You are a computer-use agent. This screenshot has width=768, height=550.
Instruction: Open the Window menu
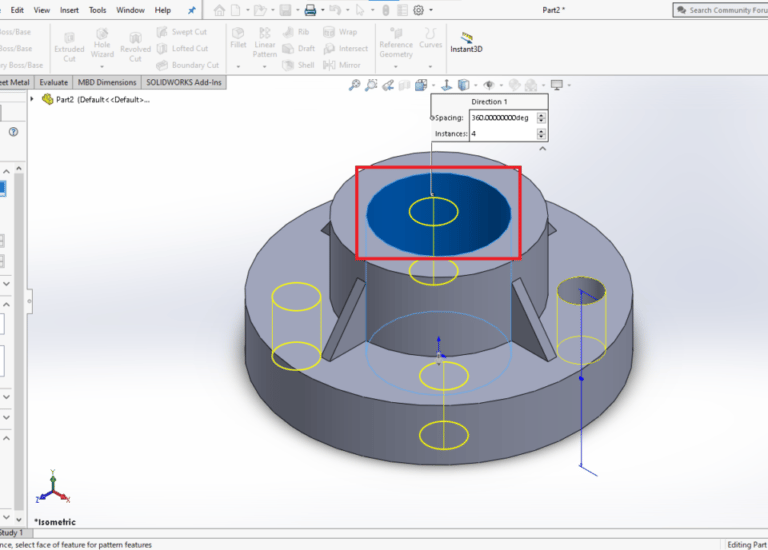tap(130, 10)
